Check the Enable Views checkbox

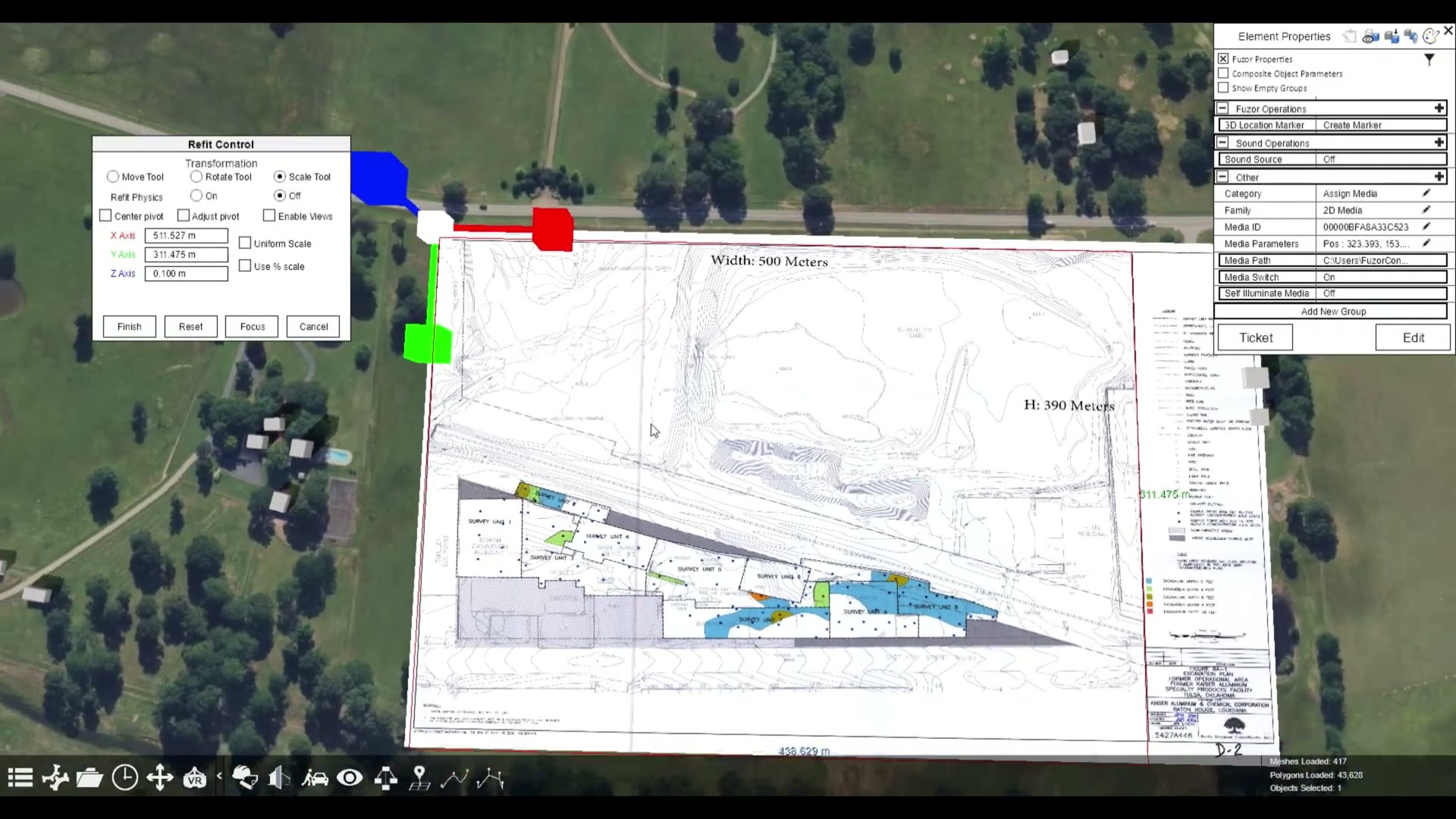pyautogui.click(x=269, y=216)
